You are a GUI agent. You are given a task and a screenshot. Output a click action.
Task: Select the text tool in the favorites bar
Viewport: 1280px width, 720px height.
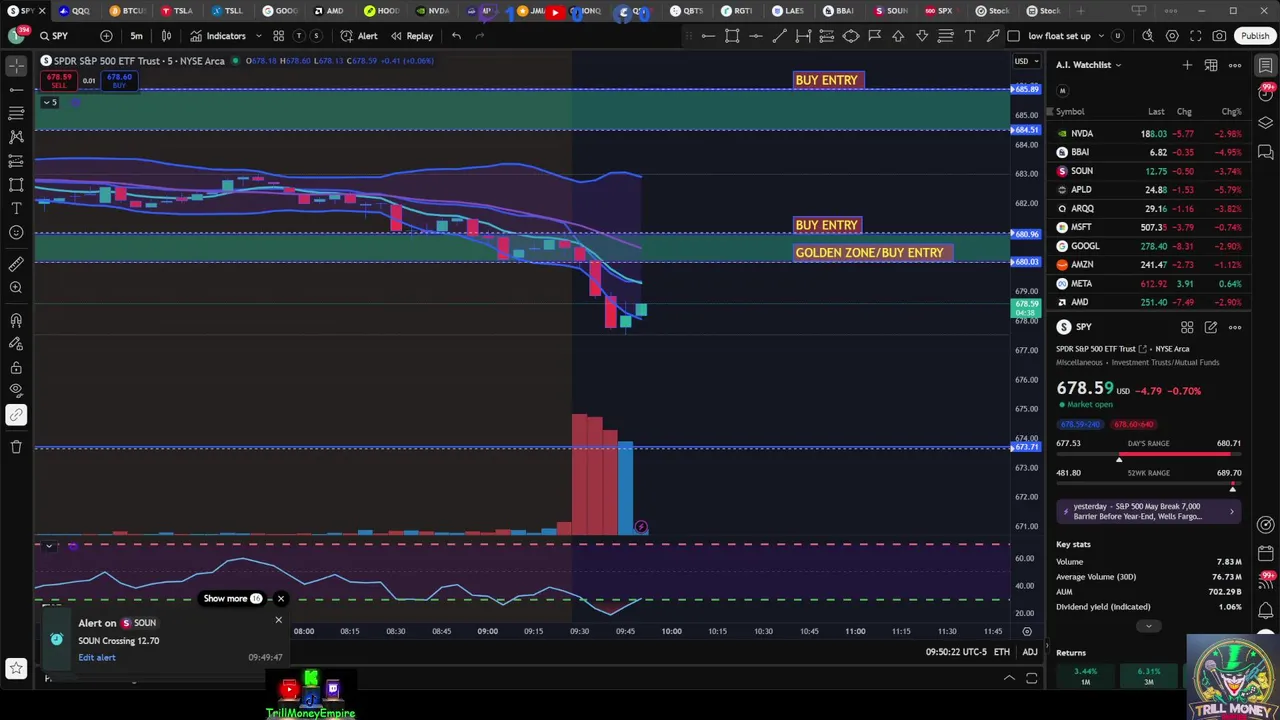point(969,36)
